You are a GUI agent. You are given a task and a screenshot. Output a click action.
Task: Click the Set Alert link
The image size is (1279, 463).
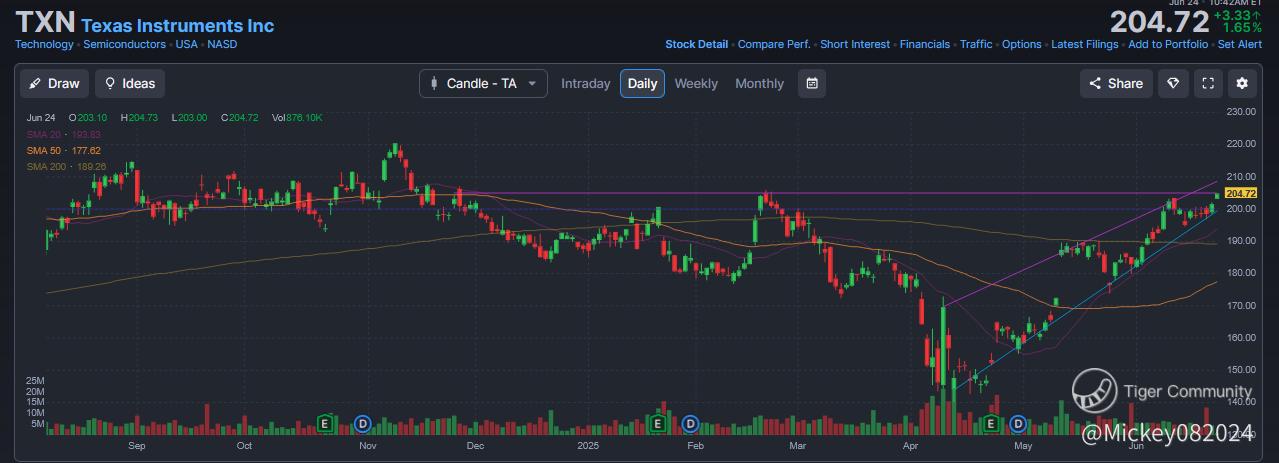[1239, 45]
